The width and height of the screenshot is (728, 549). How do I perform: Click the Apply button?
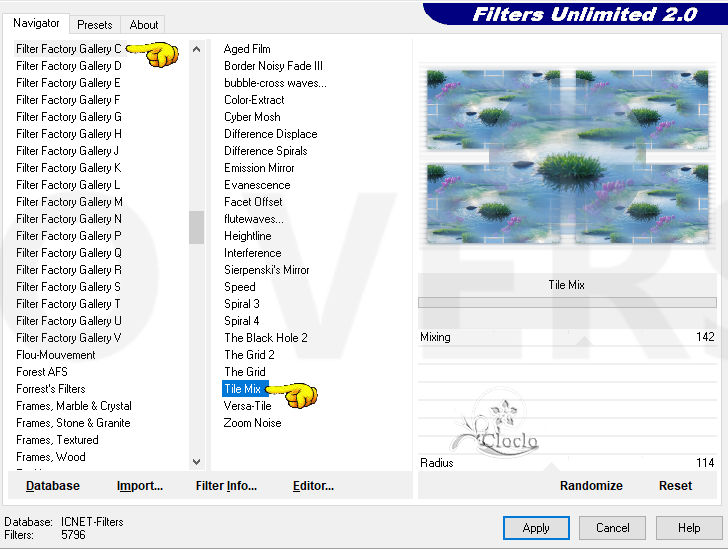pyautogui.click(x=536, y=528)
